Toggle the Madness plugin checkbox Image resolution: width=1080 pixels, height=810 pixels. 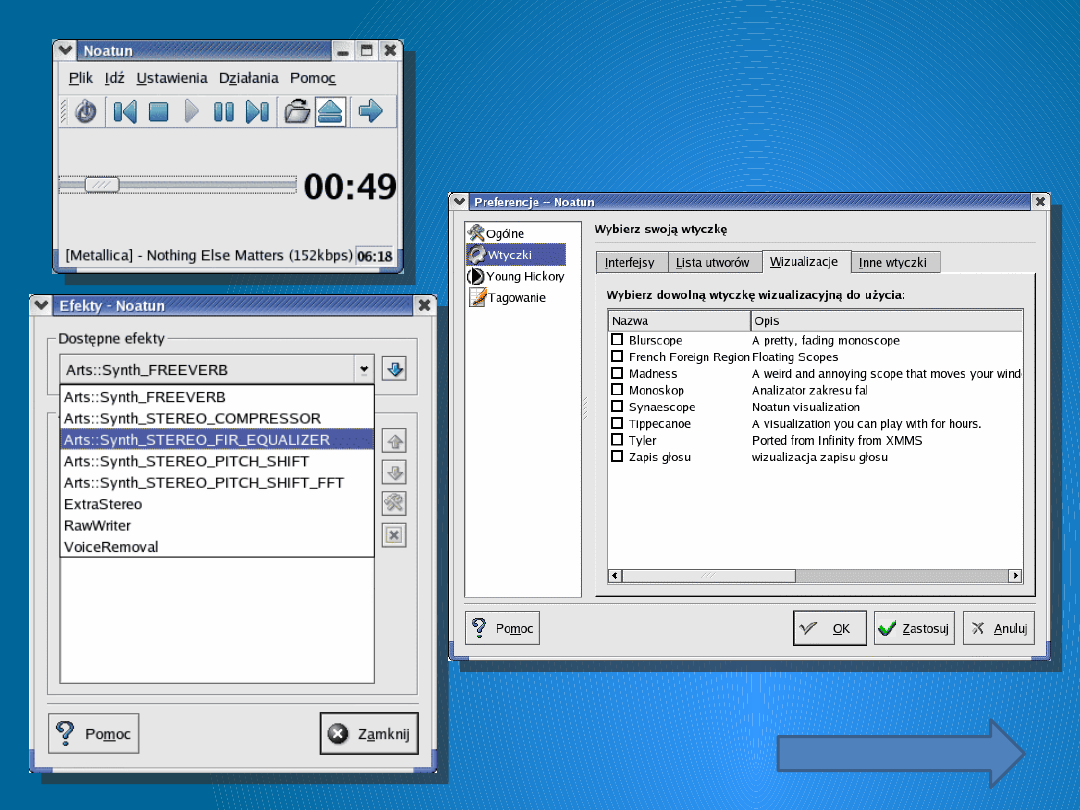pyautogui.click(x=617, y=374)
